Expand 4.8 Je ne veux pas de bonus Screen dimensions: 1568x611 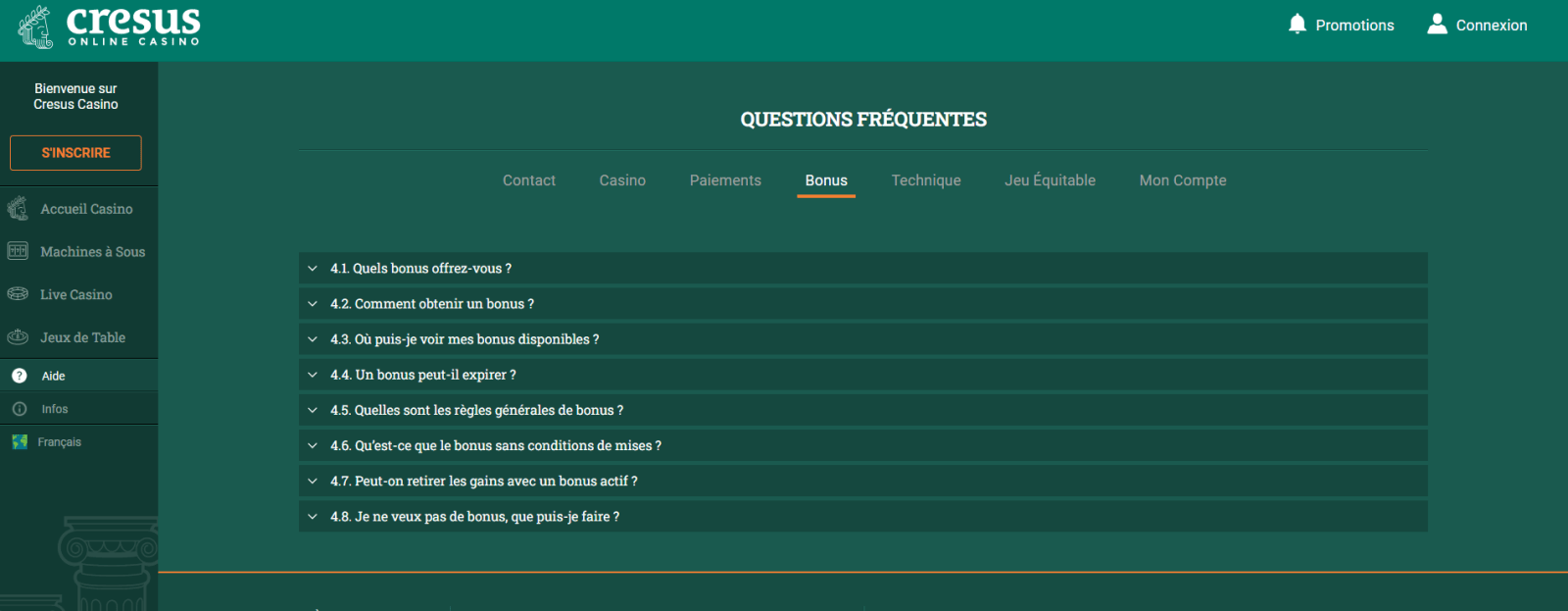[x=474, y=517]
